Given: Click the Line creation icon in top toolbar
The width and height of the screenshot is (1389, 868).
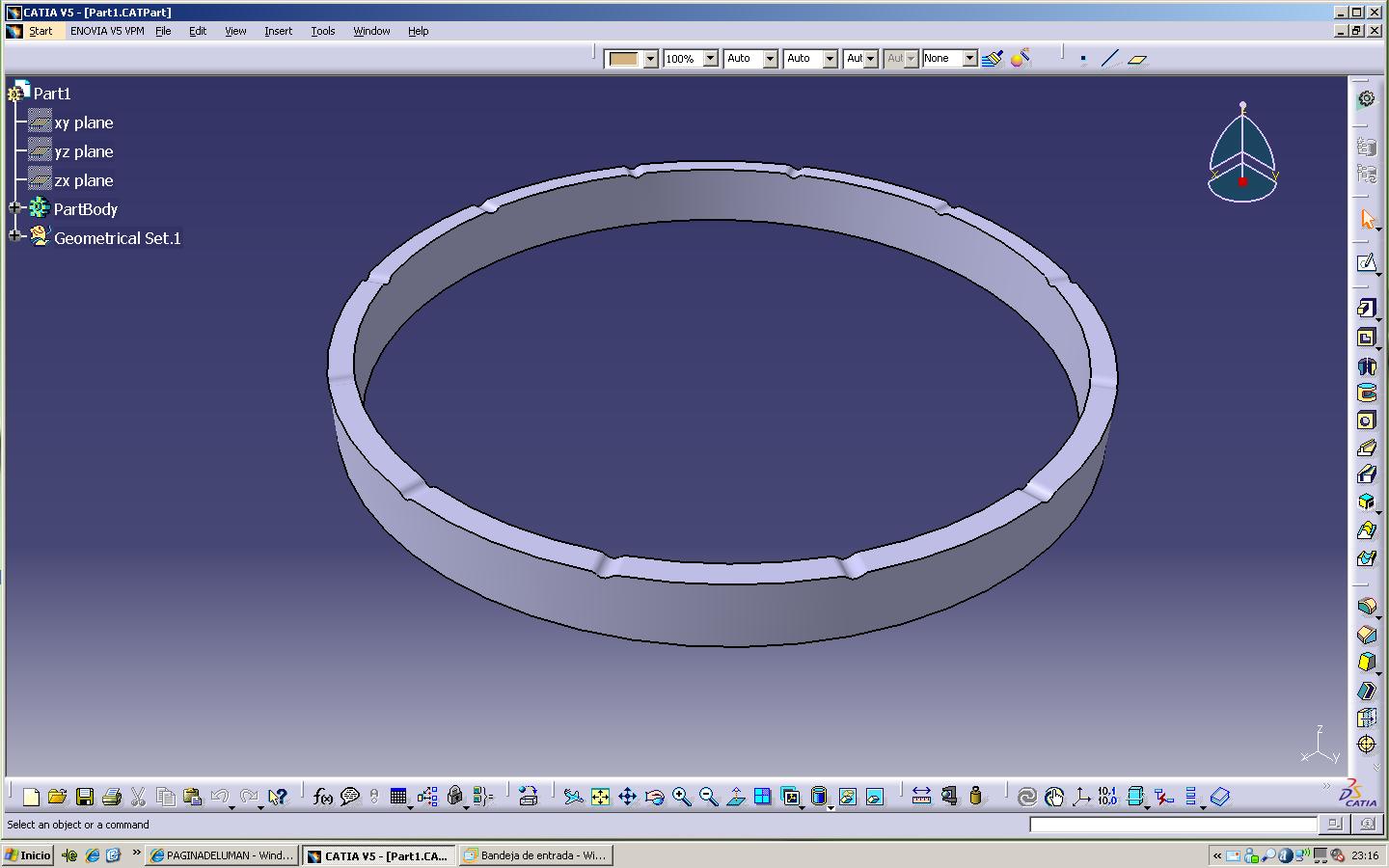Looking at the screenshot, I should point(1110,59).
